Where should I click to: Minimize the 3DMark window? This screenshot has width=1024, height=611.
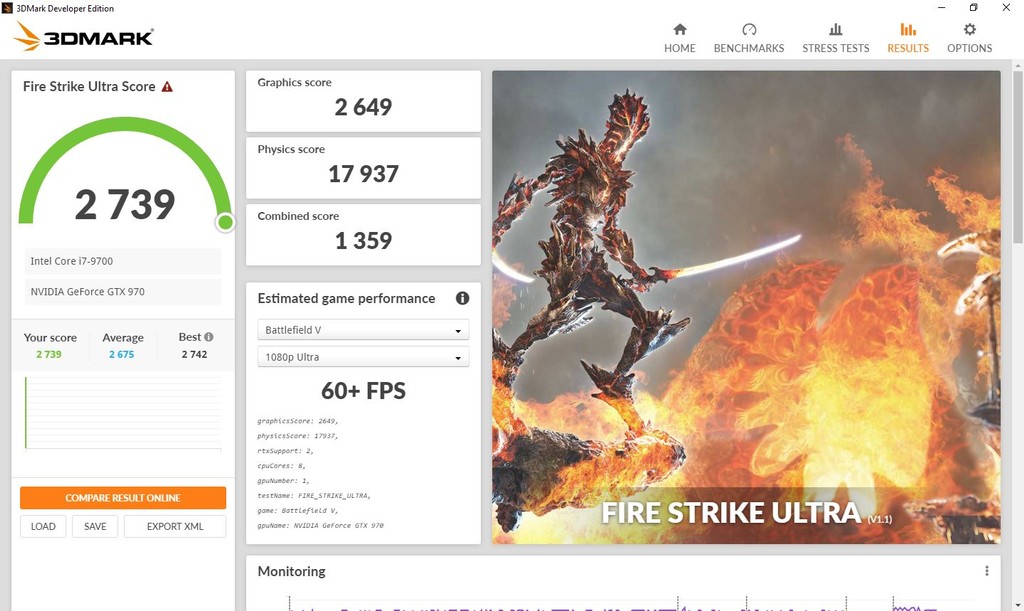point(942,8)
